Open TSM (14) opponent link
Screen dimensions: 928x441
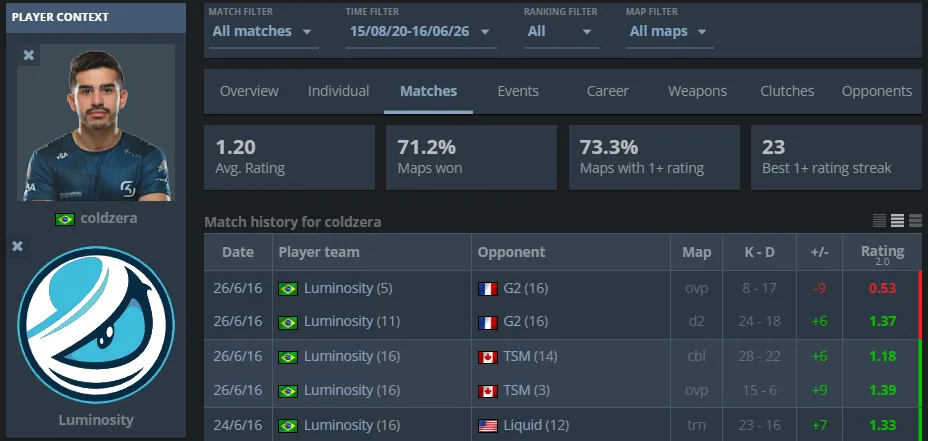[x=530, y=357]
